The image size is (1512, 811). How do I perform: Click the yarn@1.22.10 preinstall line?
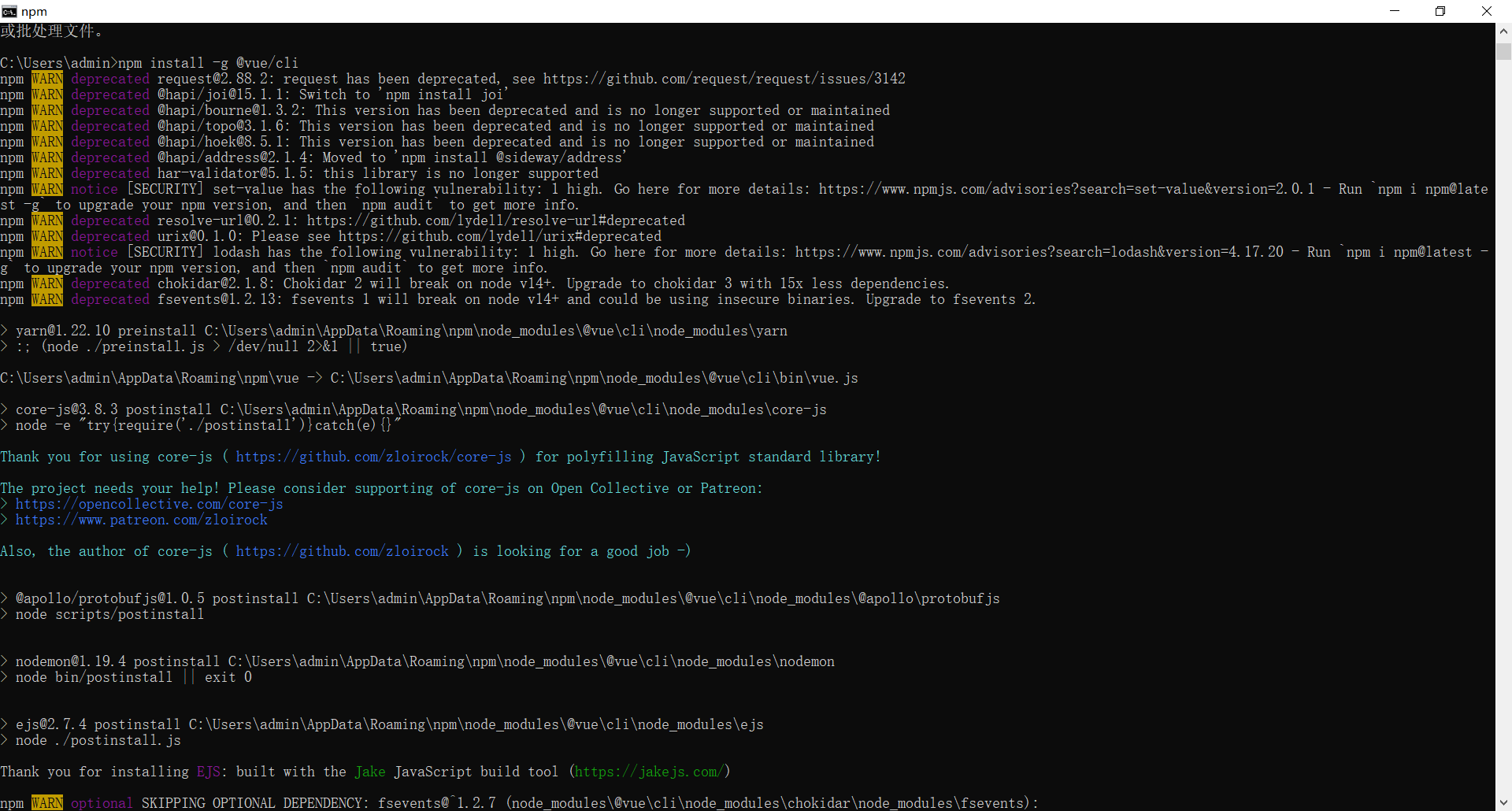pos(394,331)
